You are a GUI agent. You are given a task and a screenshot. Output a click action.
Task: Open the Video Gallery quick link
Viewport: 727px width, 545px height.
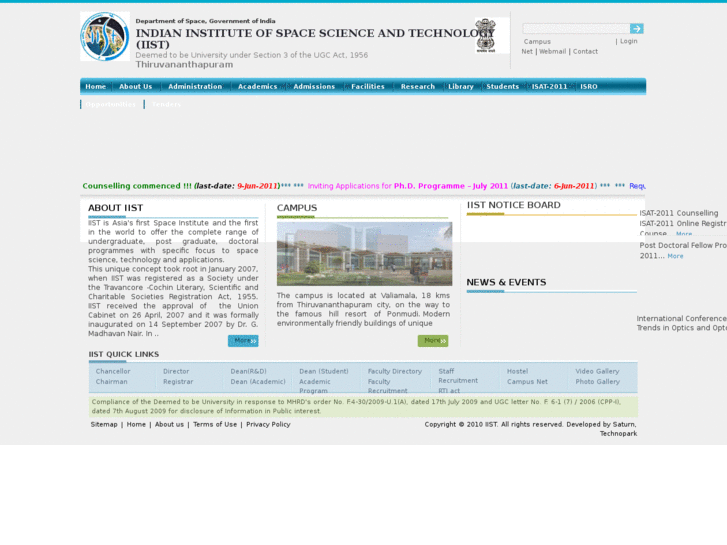(597, 372)
